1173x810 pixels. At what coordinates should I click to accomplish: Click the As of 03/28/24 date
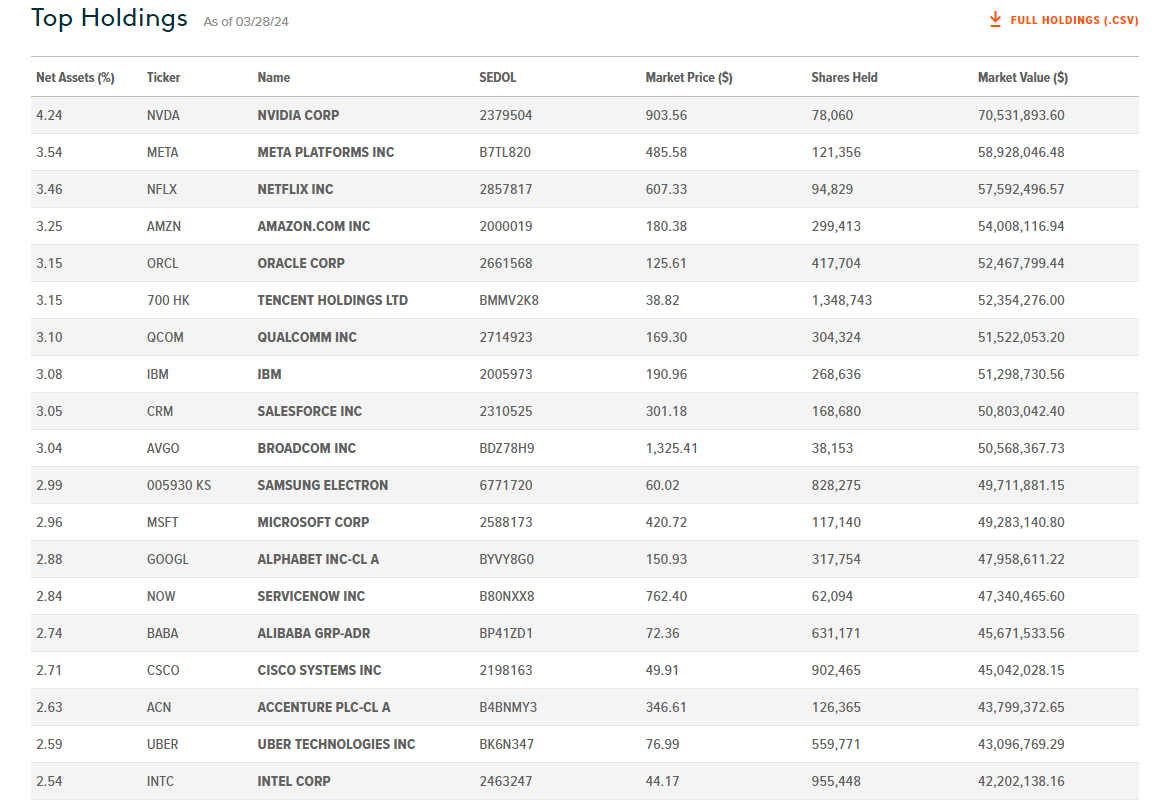246,22
